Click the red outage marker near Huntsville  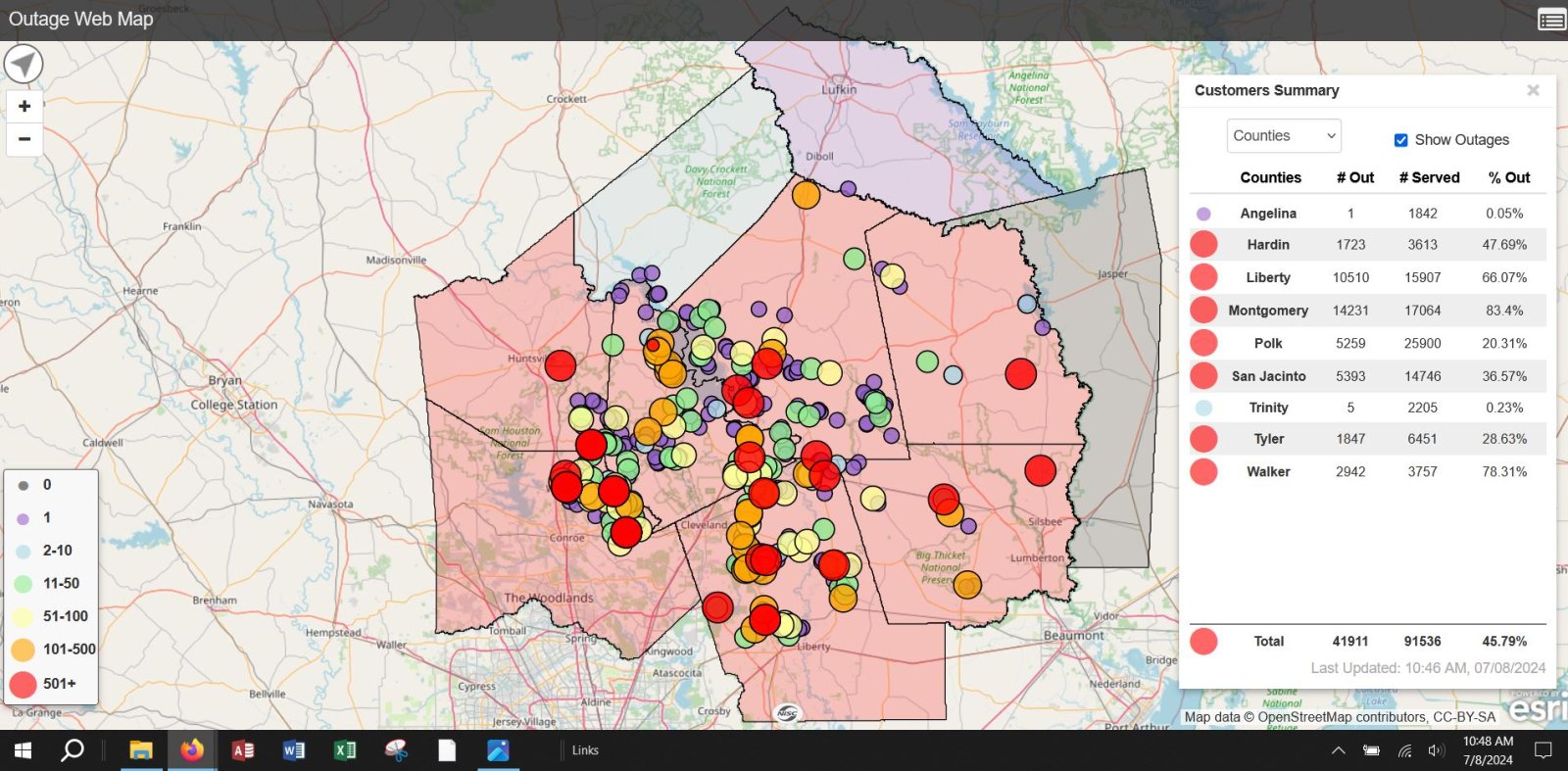pos(561,365)
